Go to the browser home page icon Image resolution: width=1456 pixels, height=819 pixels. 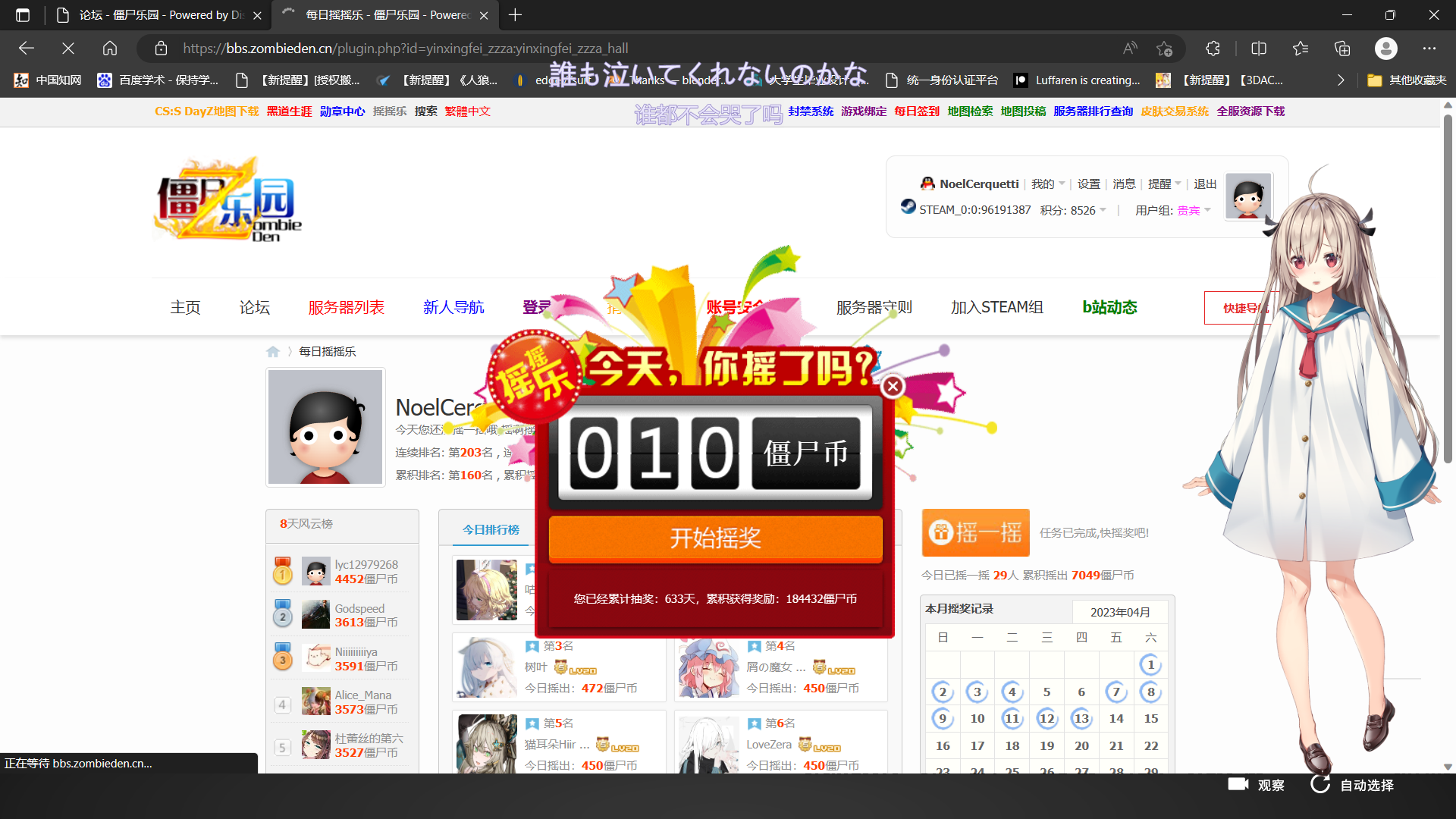[x=110, y=49]
